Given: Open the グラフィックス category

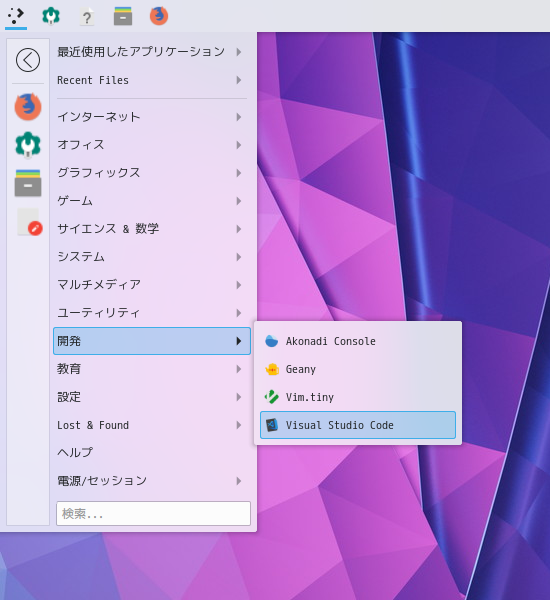Looking at the screenshot, I should [x=152, y=173].
